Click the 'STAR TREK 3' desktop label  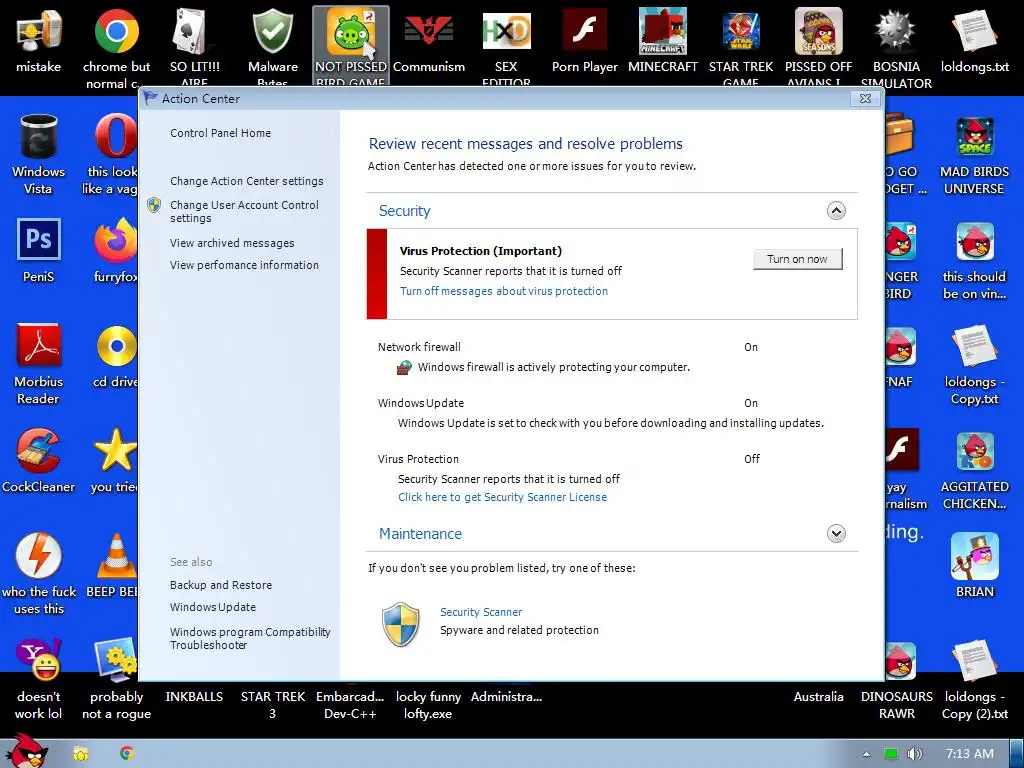coord(272,705)
